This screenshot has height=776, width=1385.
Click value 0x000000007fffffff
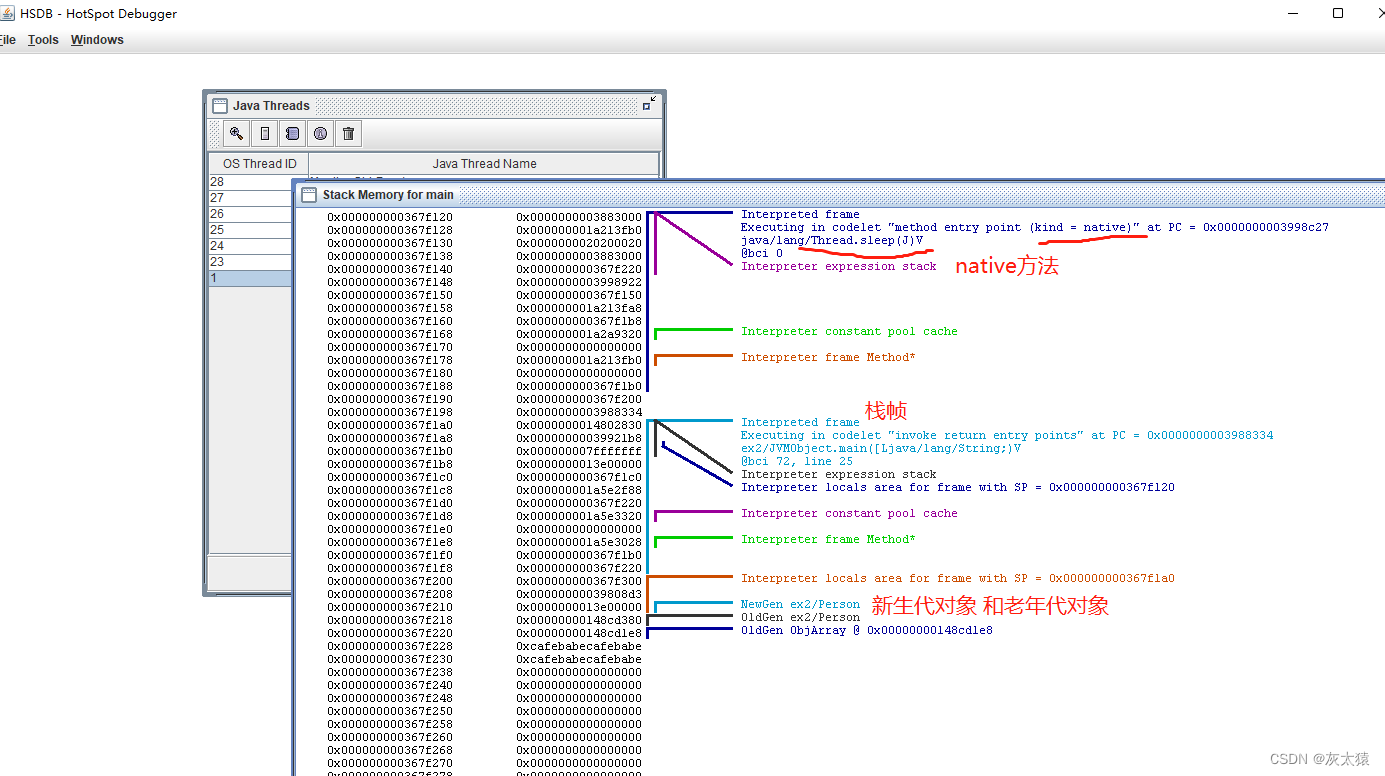pyautogui.click(x=579, y=451)
